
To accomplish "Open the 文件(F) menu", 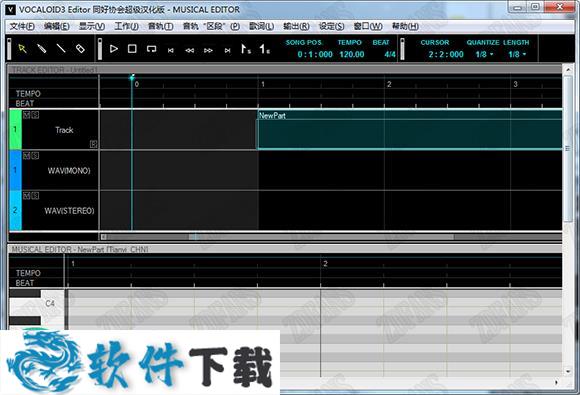I will click(22, 26).
